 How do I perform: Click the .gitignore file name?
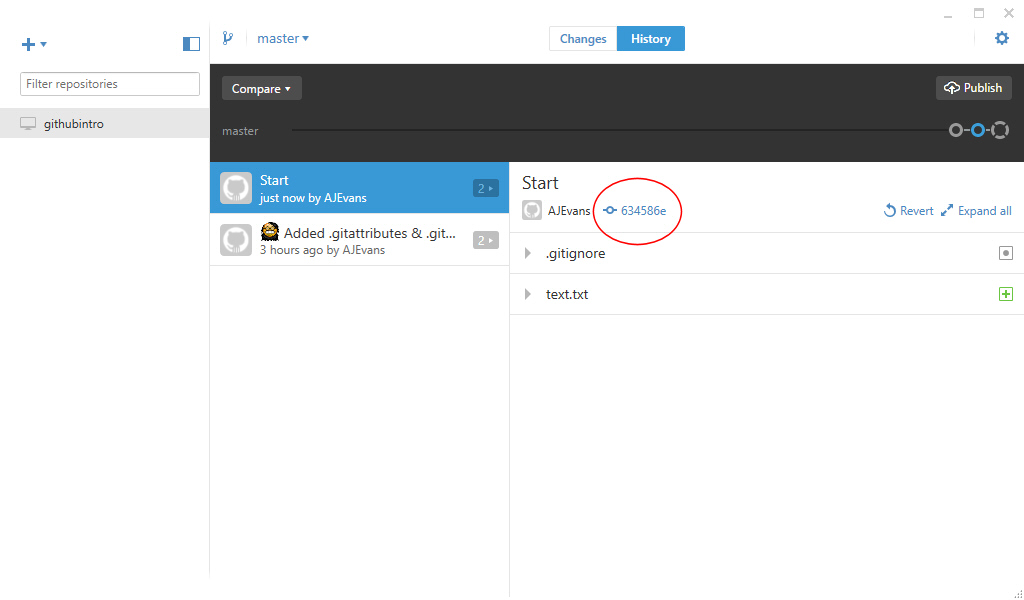coord(575,253)
